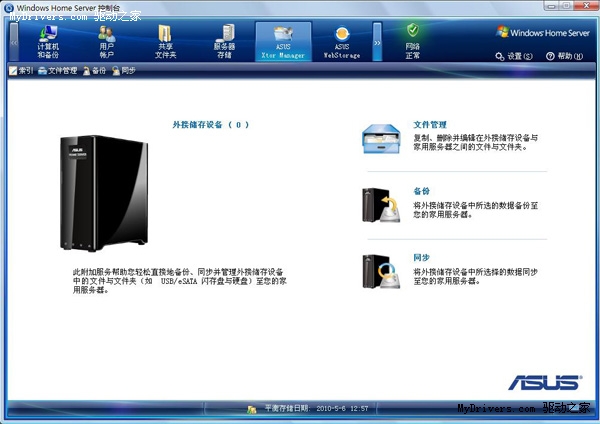Open the 备份 heading link
600x424 pixels.
[421, 191]
